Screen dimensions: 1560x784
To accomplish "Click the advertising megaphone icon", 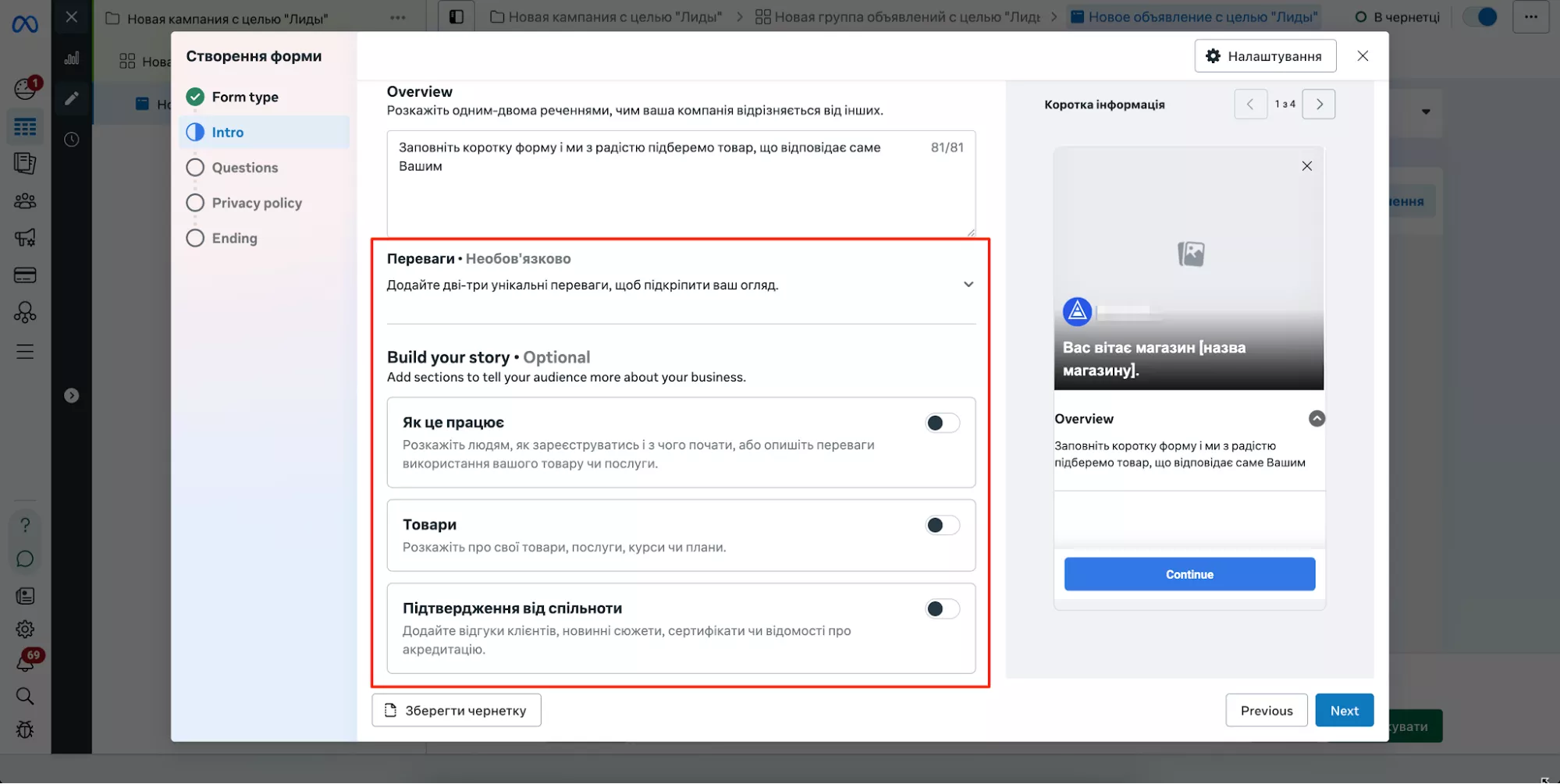I will point(25,238).
